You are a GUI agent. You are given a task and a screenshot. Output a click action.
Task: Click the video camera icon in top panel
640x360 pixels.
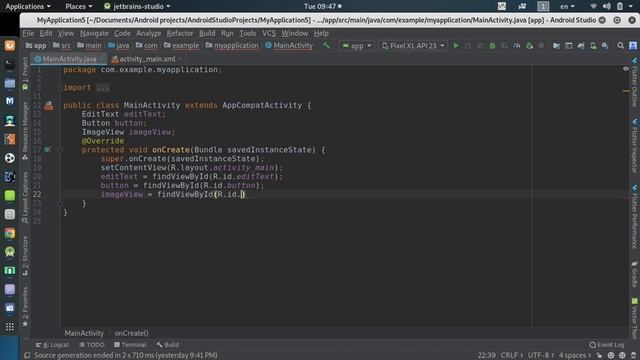tap(522, 6)
